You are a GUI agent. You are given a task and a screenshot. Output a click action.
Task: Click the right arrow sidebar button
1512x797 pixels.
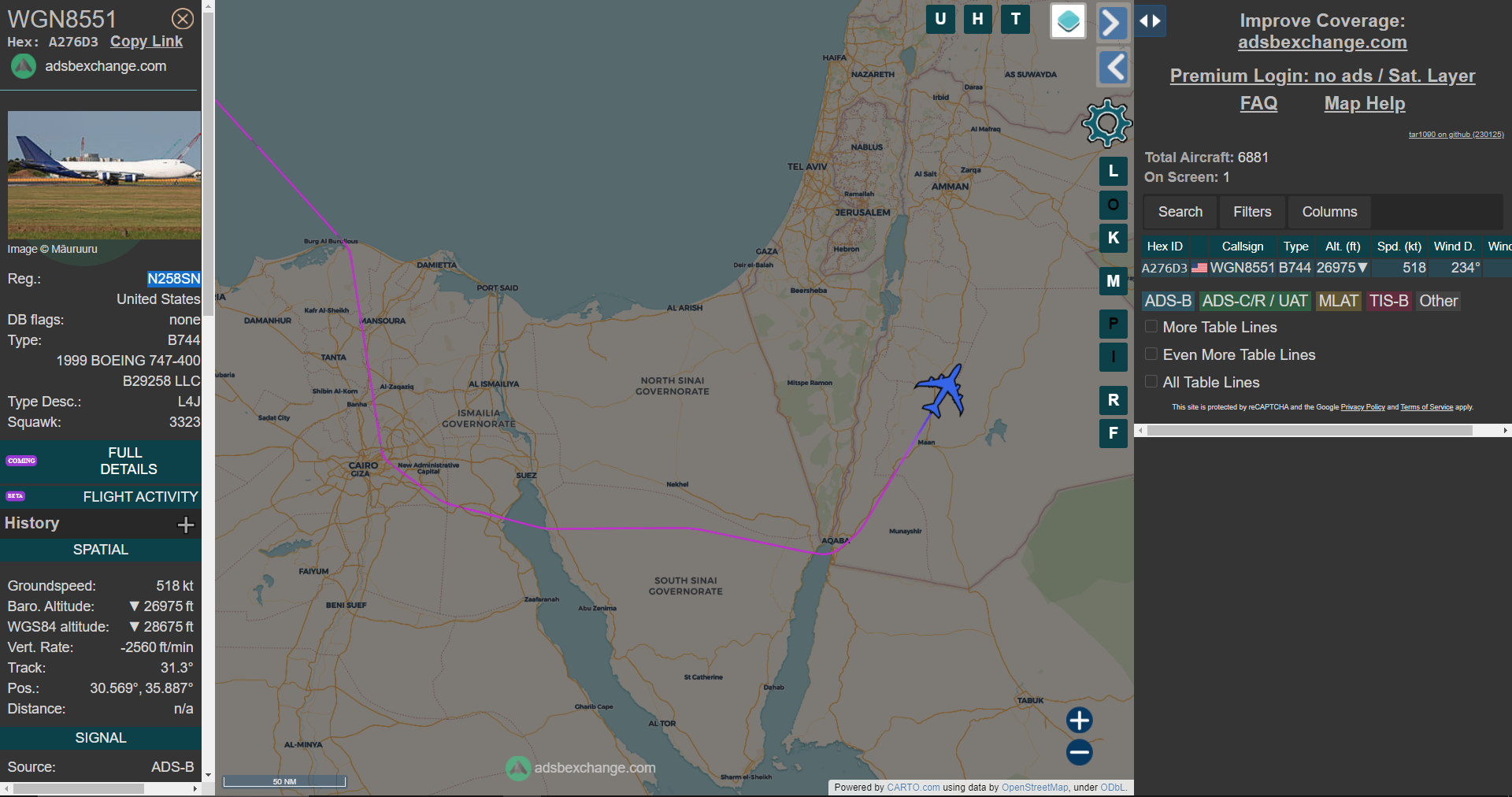1113,22
